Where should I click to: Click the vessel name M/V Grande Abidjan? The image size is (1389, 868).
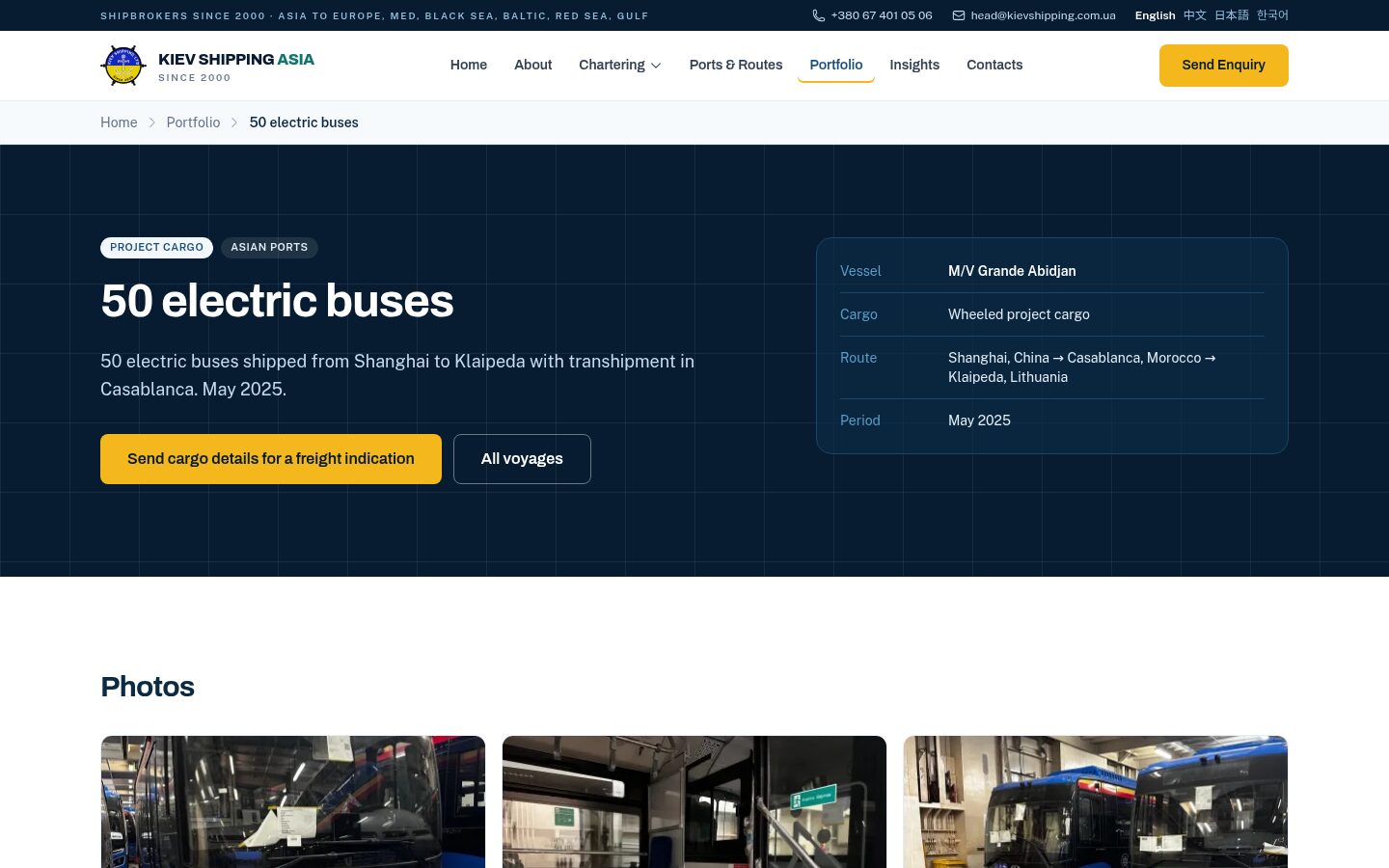coord(1012,271)
